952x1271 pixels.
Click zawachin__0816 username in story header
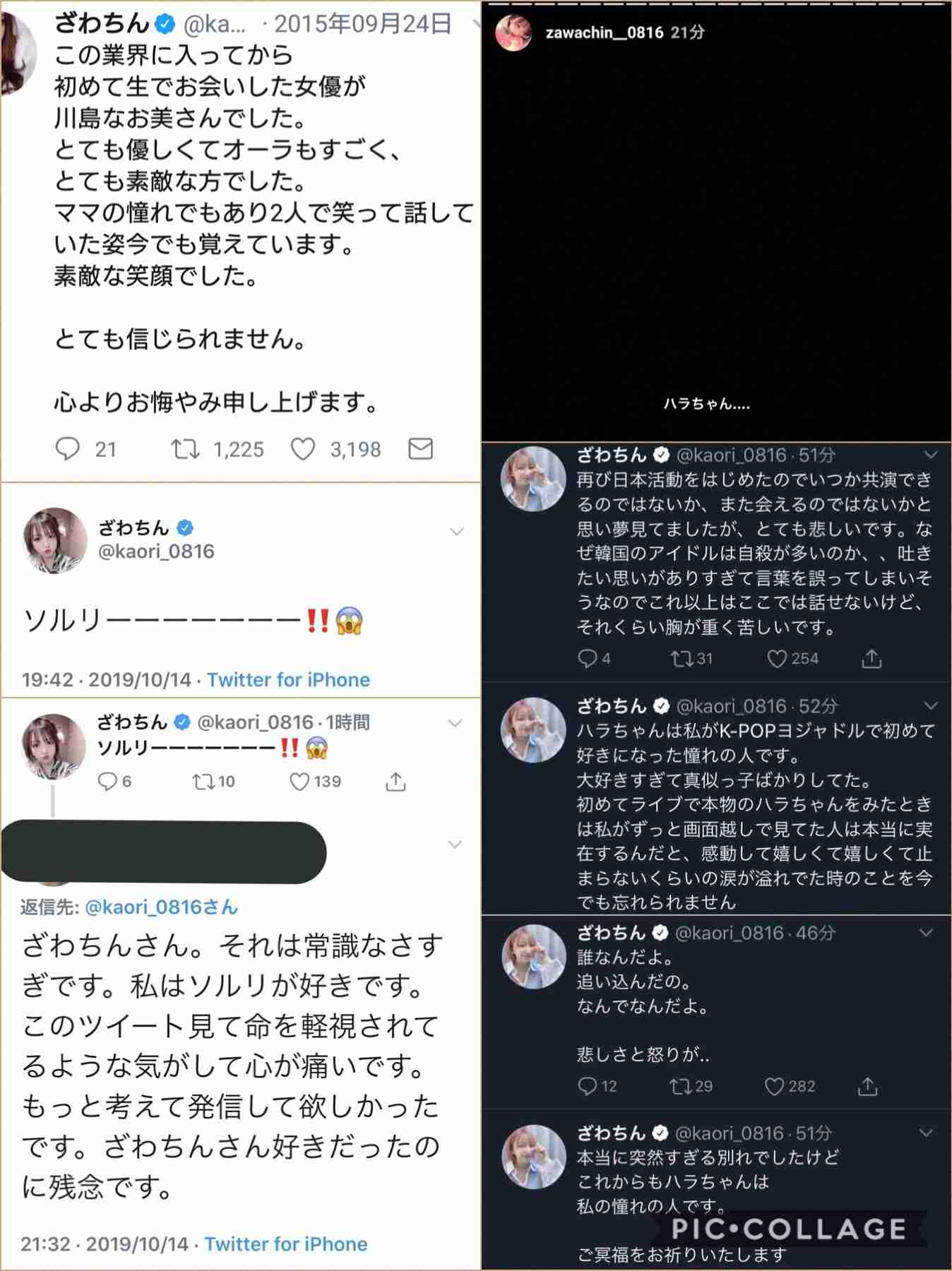[x=605, y=32]
